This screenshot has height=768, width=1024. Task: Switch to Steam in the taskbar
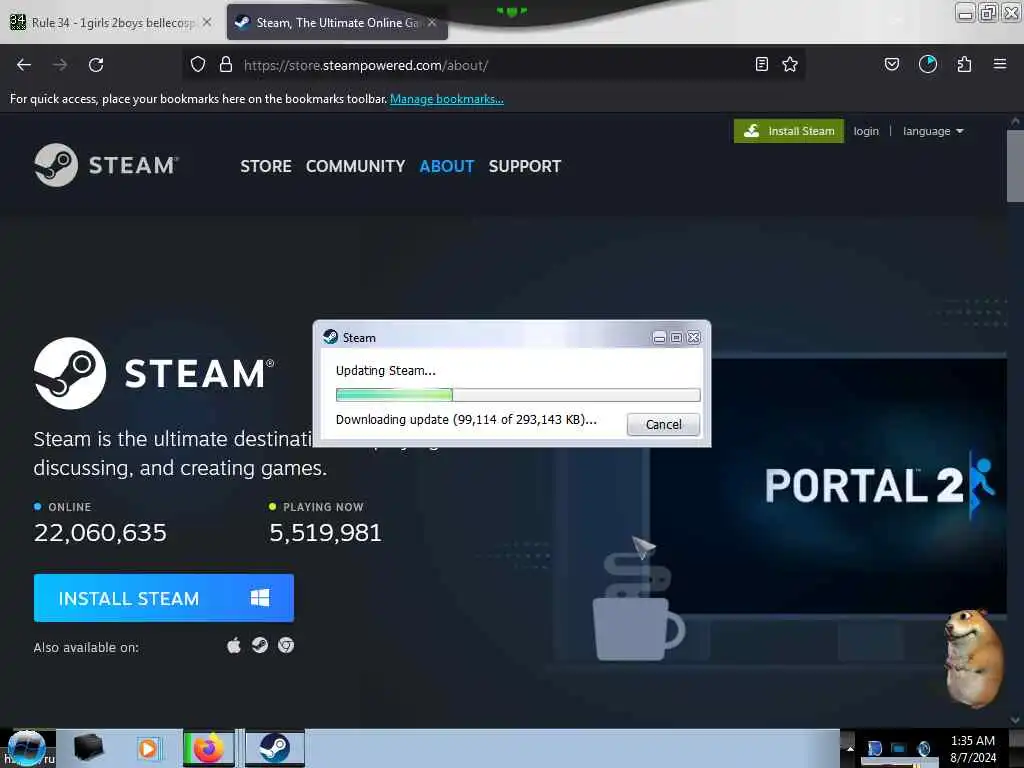[275, 748]
